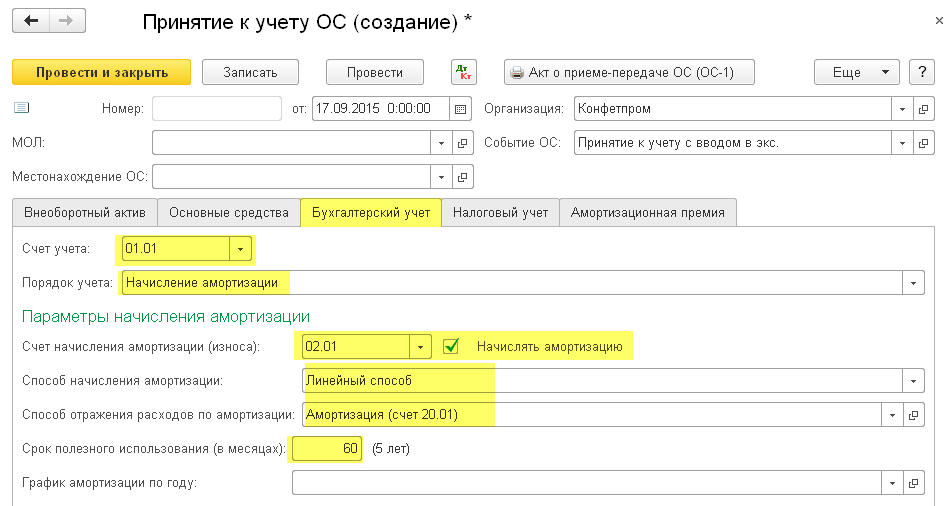Click the Срок полезного использования field
The image size is (951, 506).
tap(325, 449)
